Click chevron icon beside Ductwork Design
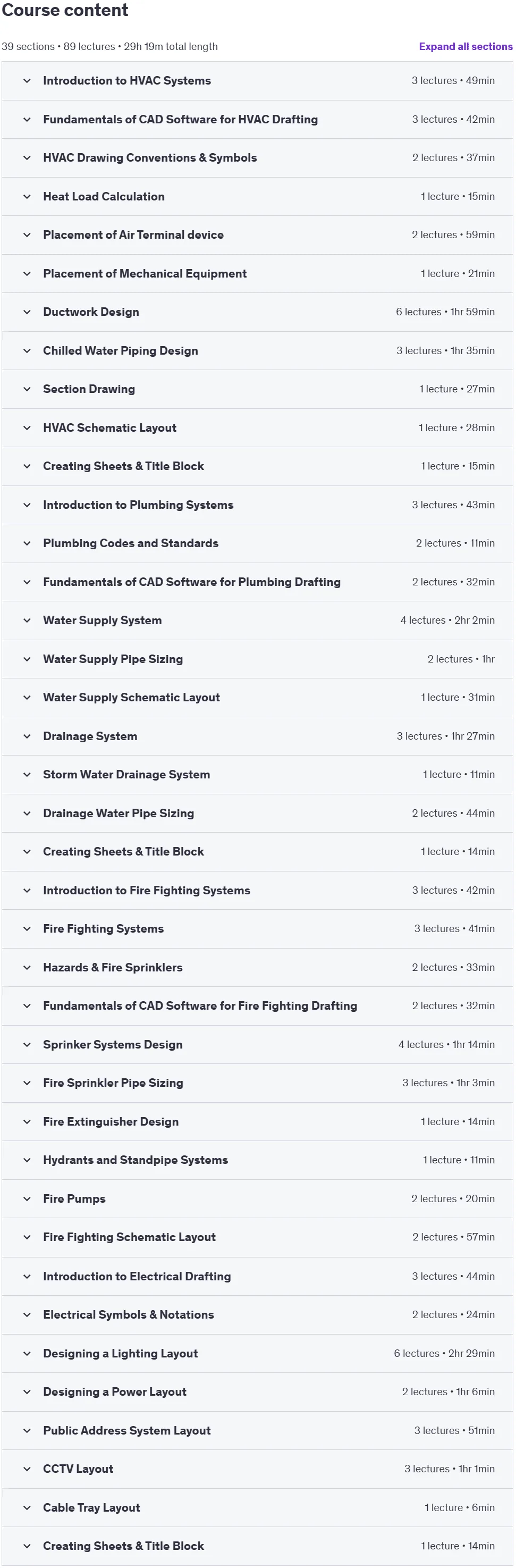Image resolution: width=516 pixels, height=1568 pixels. (27, 312)
